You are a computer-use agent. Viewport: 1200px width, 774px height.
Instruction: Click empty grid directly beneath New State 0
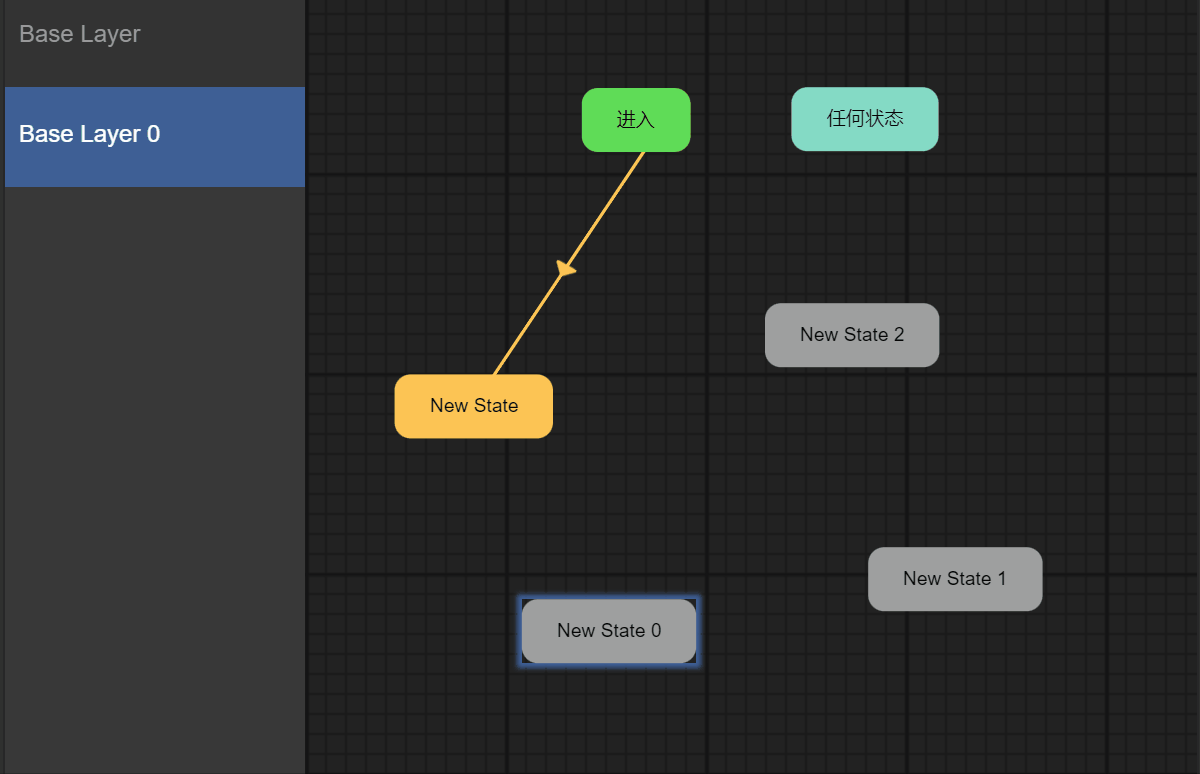pyautogui.click(x=609, y=718)
